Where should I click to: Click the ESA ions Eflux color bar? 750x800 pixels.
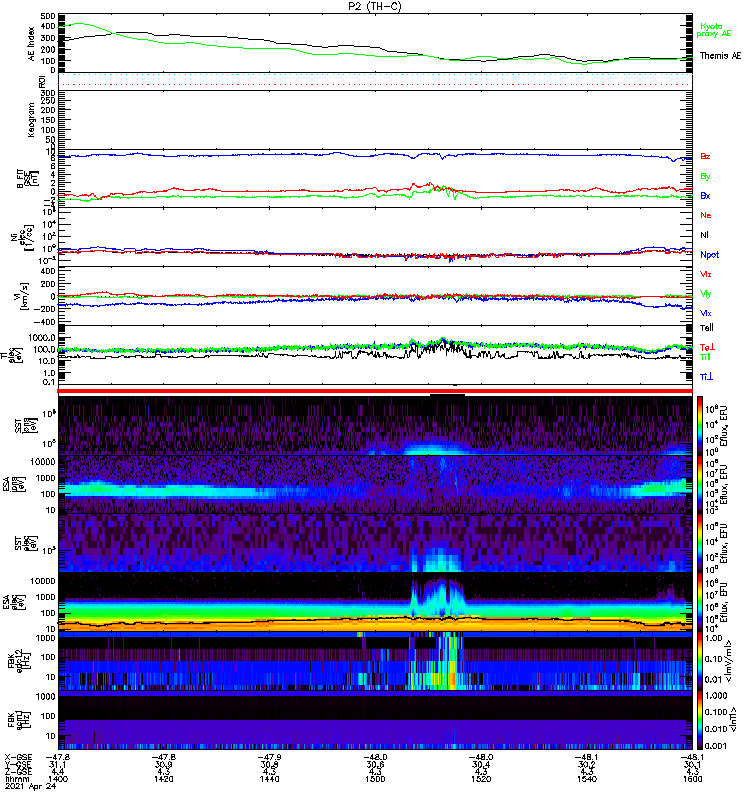pyautogui.click(x=700, y=484)
